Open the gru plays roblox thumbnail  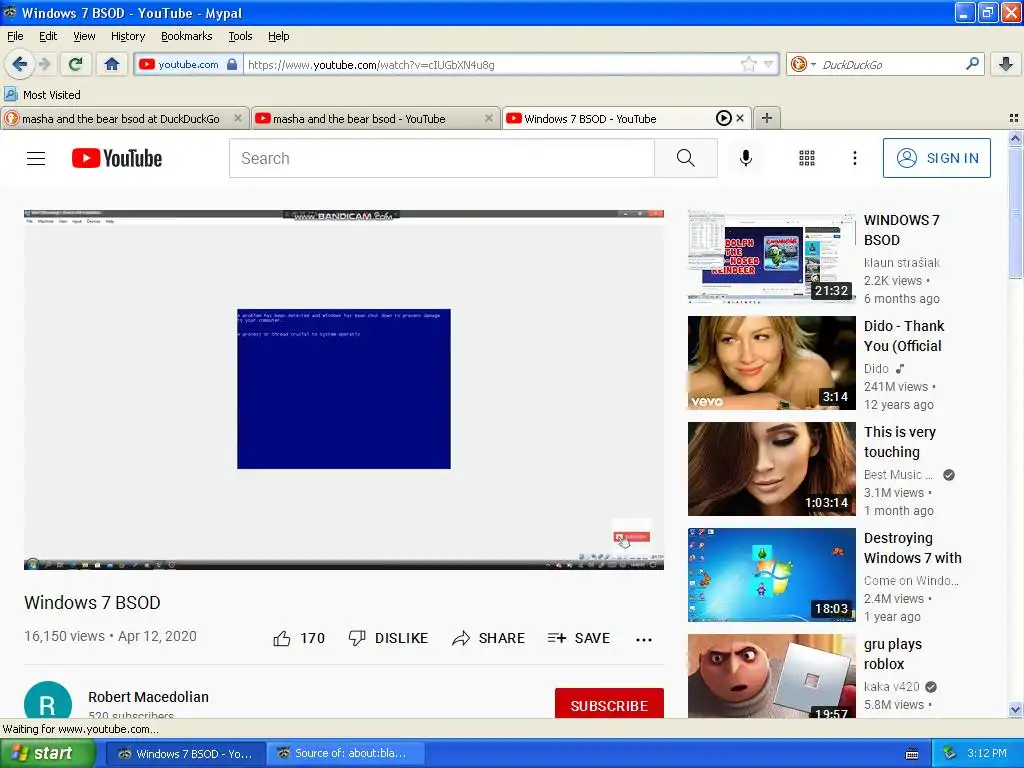click(x=771, y=676)
